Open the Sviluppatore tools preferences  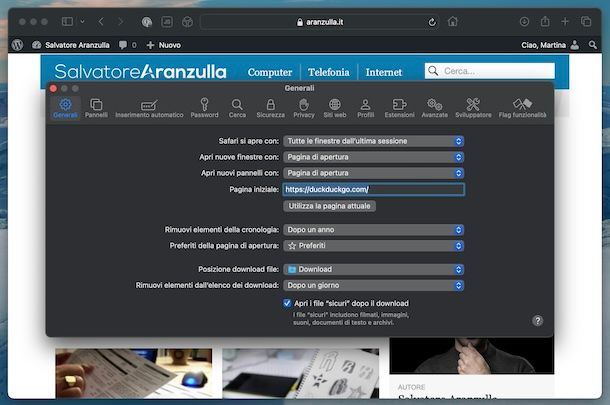tap(473, 108)
